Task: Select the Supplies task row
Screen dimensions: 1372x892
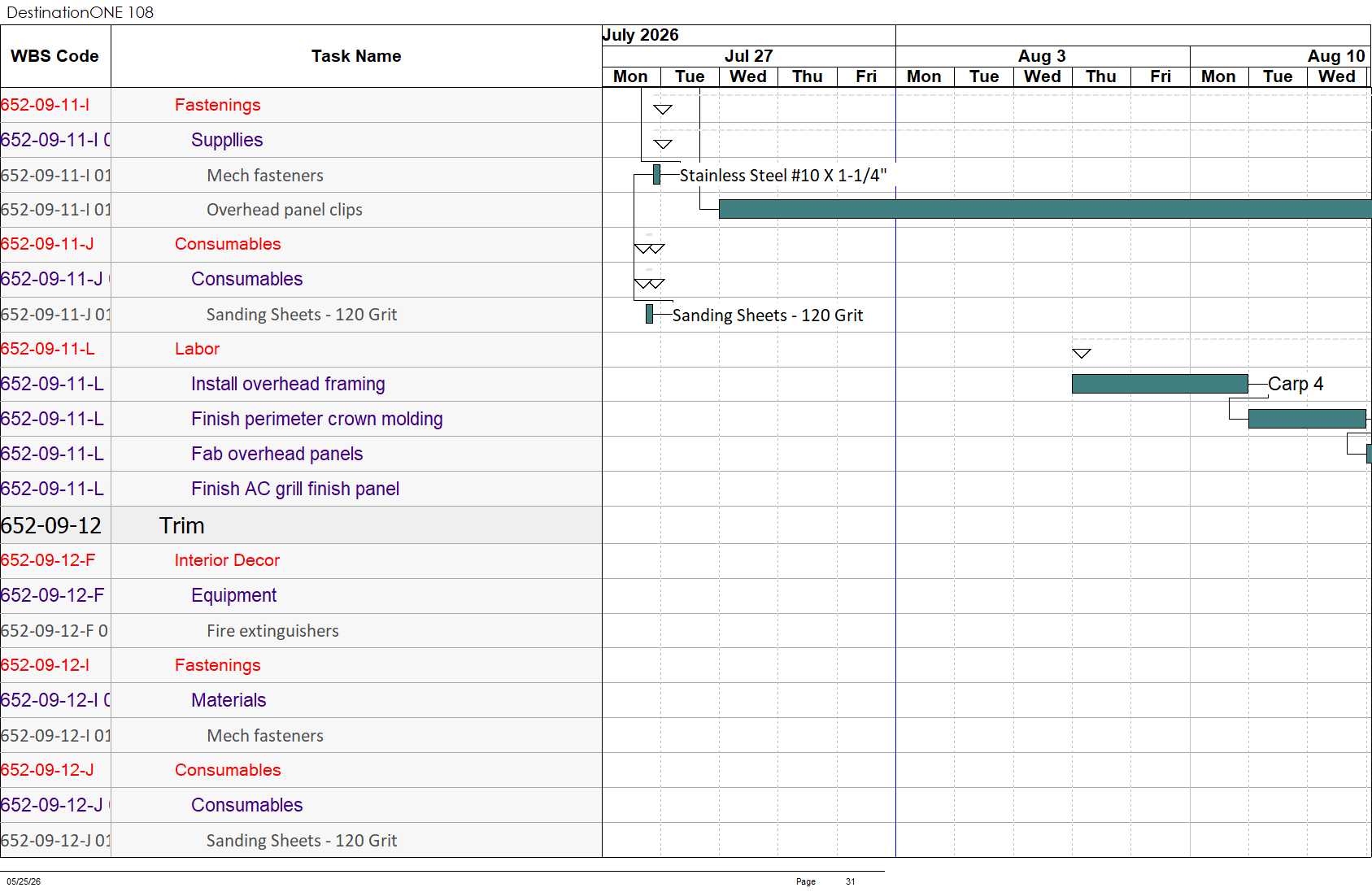Action: [301, 140]
